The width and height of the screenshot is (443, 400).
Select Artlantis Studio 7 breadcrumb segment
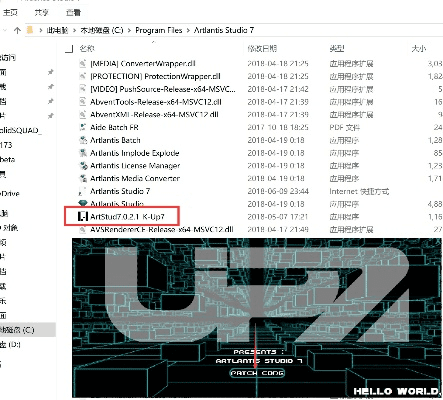click(224, 30)
